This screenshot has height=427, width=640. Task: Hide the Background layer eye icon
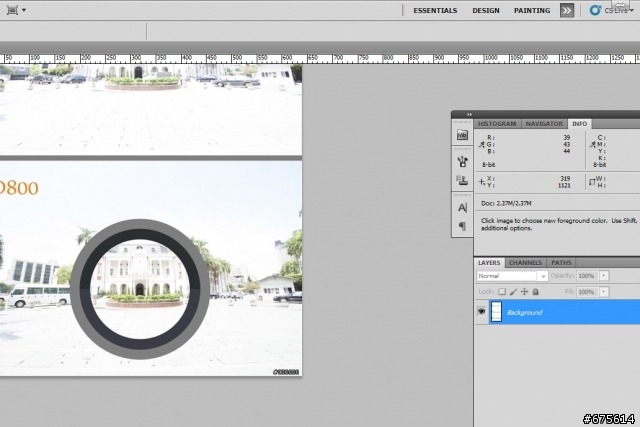[481, 312]
